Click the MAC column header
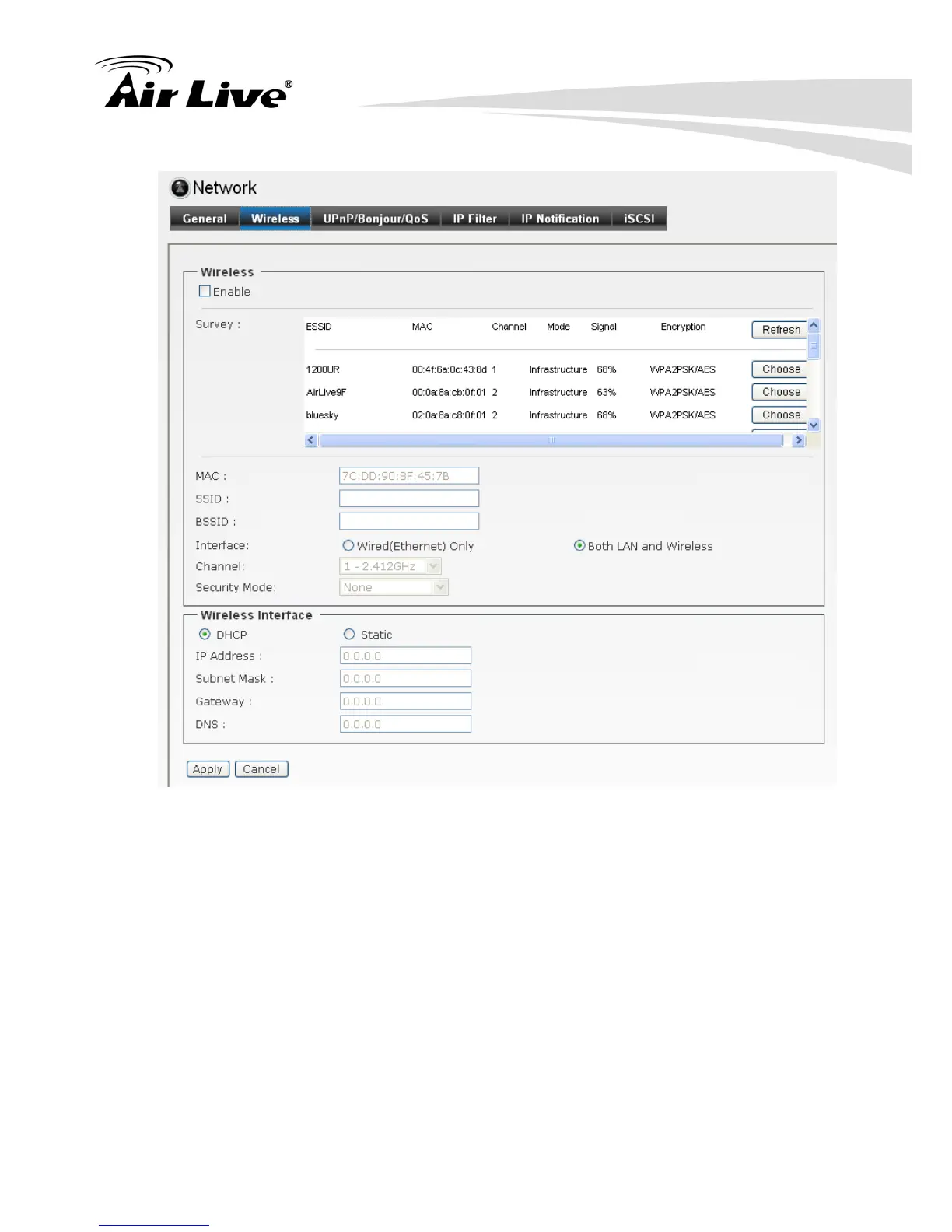This screenshot has width=952, height=1232. point(422,327)
